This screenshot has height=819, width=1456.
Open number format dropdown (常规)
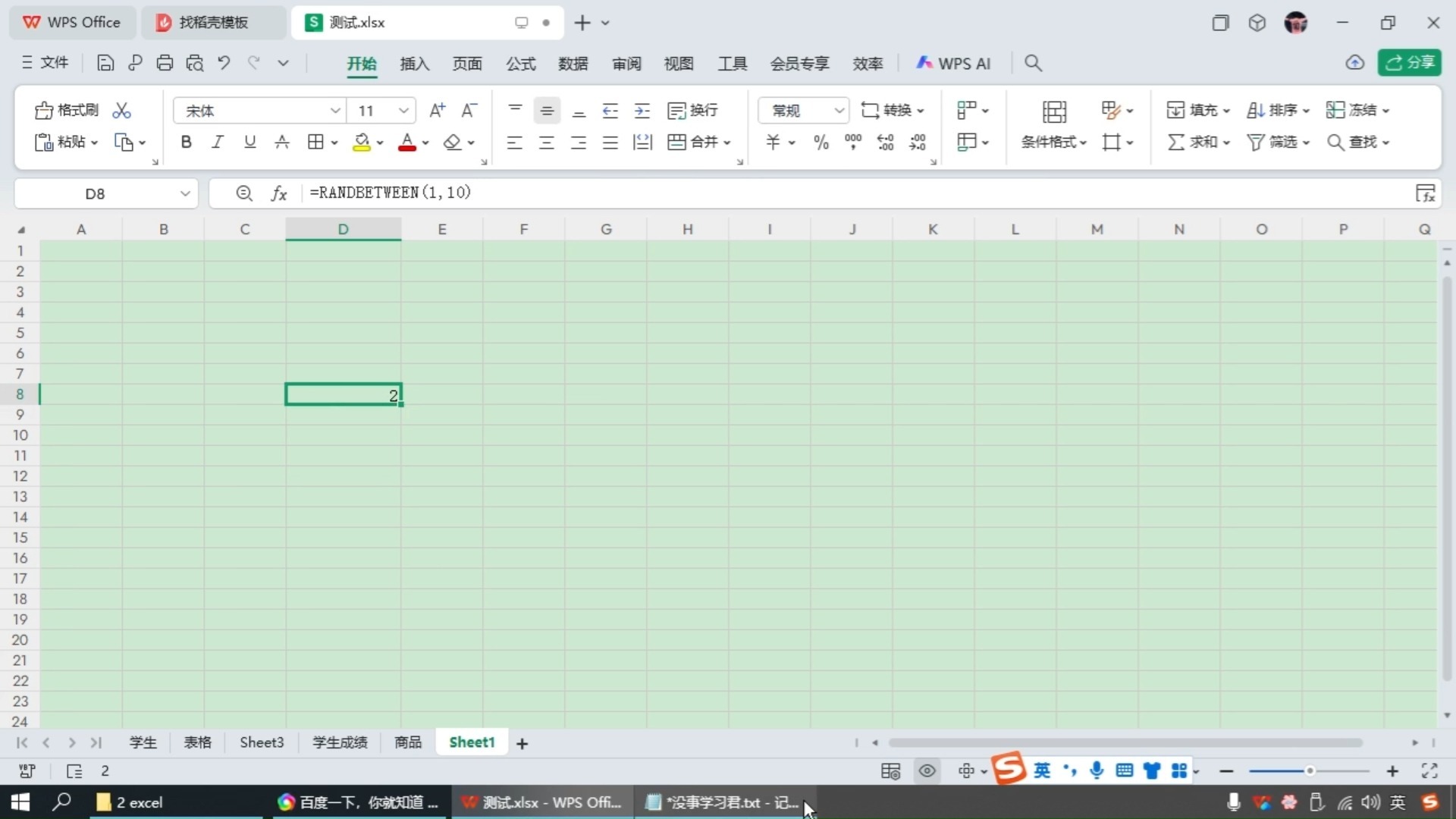pyautogui.click(x=839, y=111)
